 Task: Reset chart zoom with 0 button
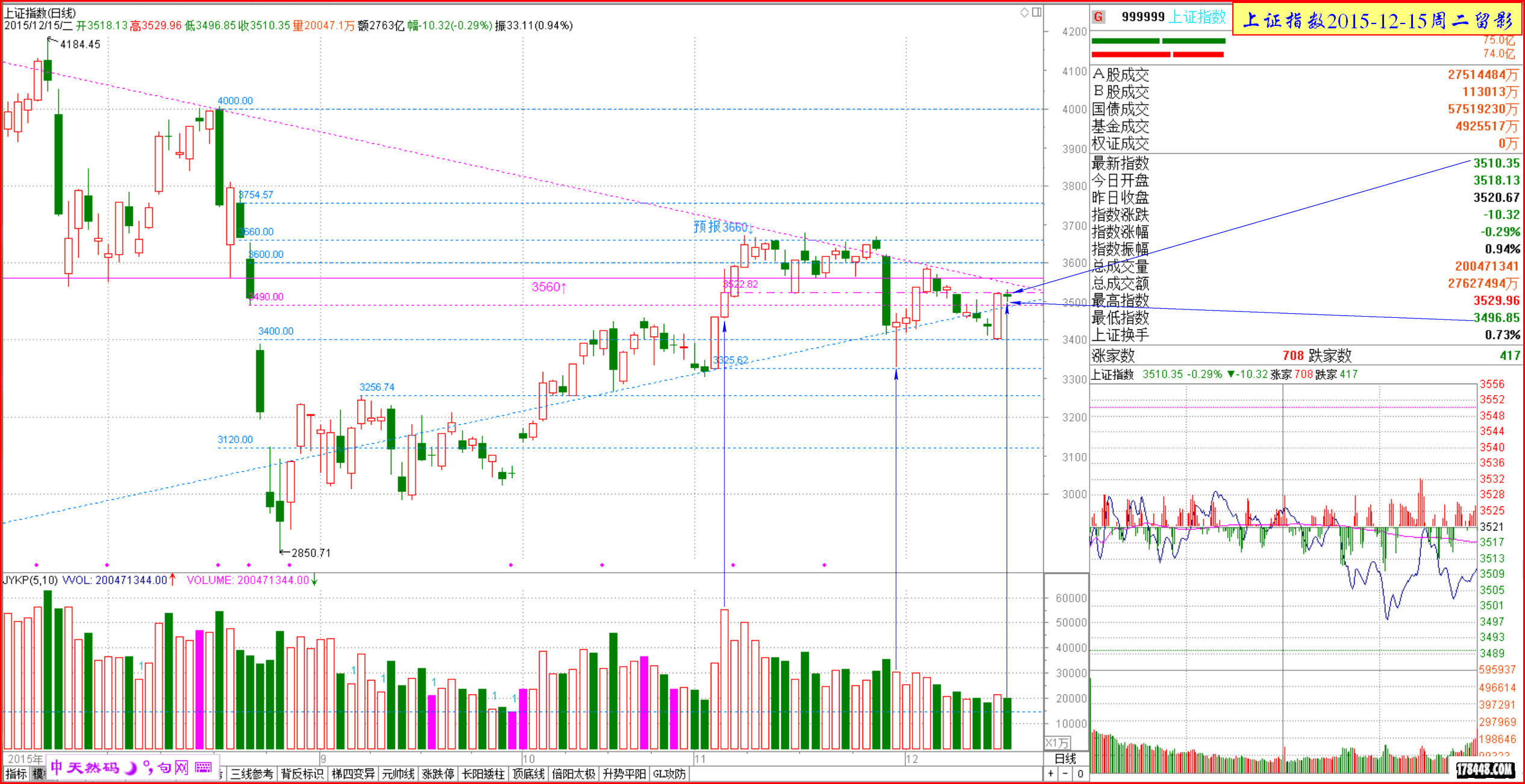point(1081,774)
